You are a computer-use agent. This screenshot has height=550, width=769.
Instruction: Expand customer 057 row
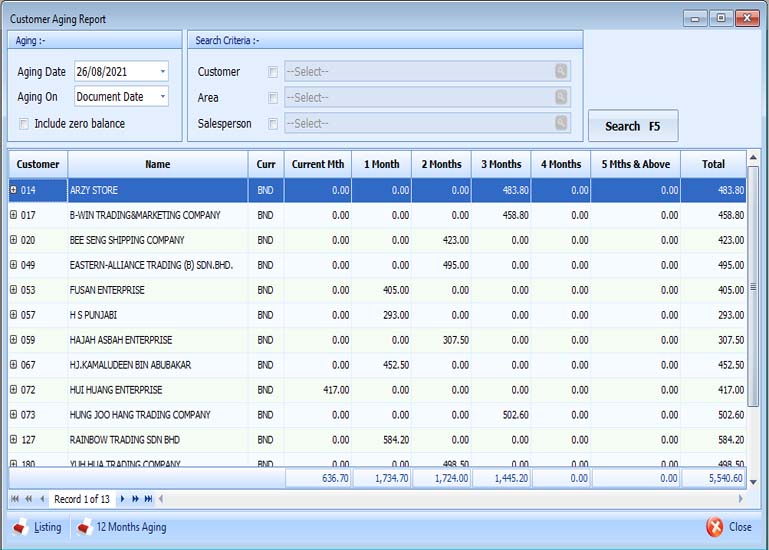14,314
